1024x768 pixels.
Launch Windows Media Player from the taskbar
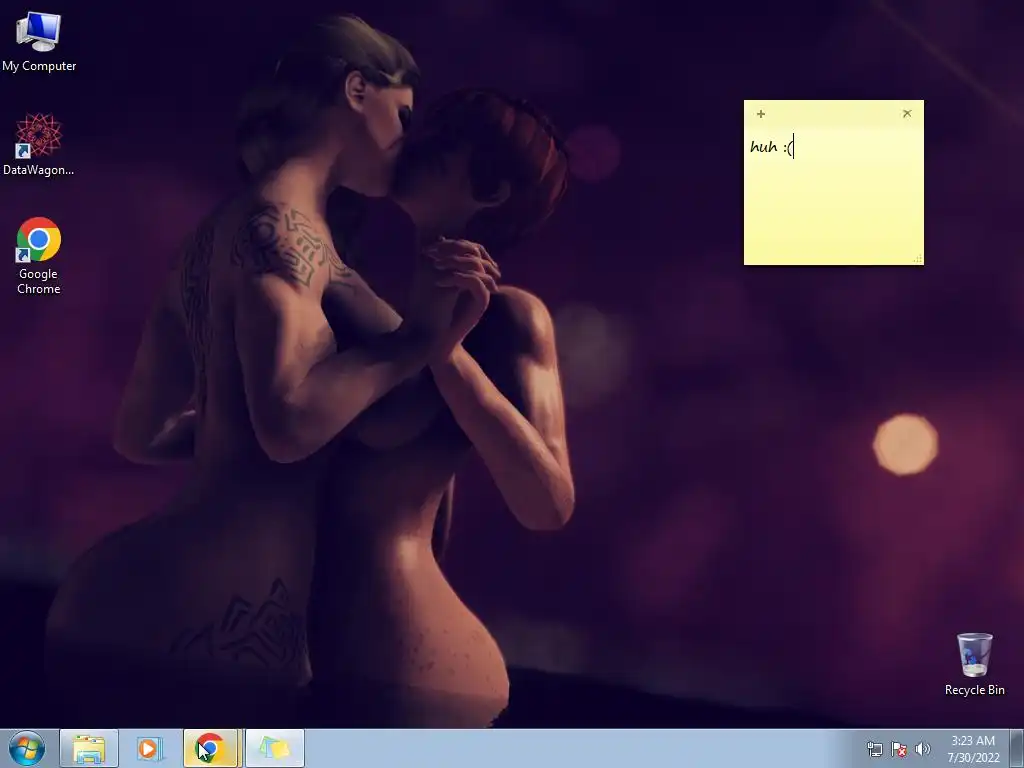[x=150, y=748]
